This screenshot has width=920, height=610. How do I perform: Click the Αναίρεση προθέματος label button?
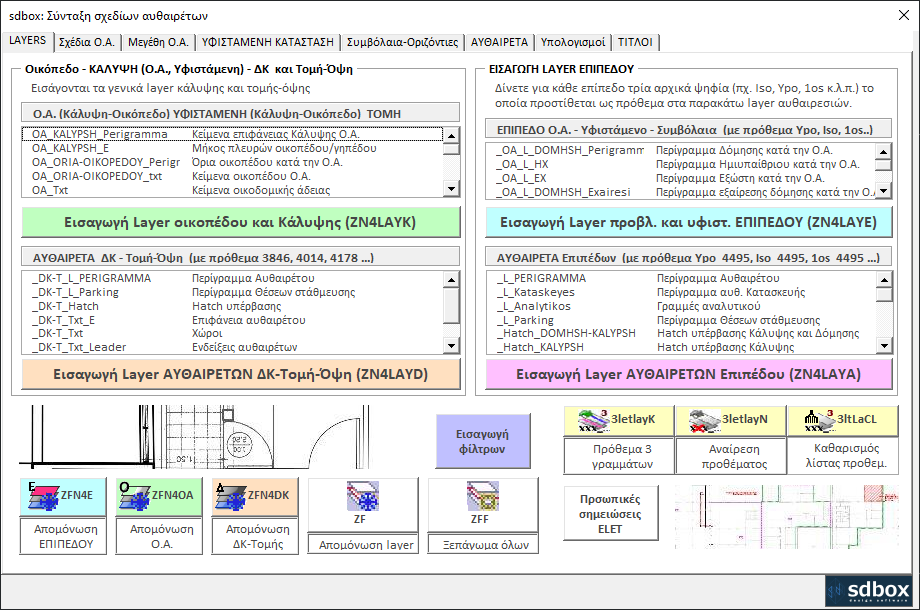[730, 456]
